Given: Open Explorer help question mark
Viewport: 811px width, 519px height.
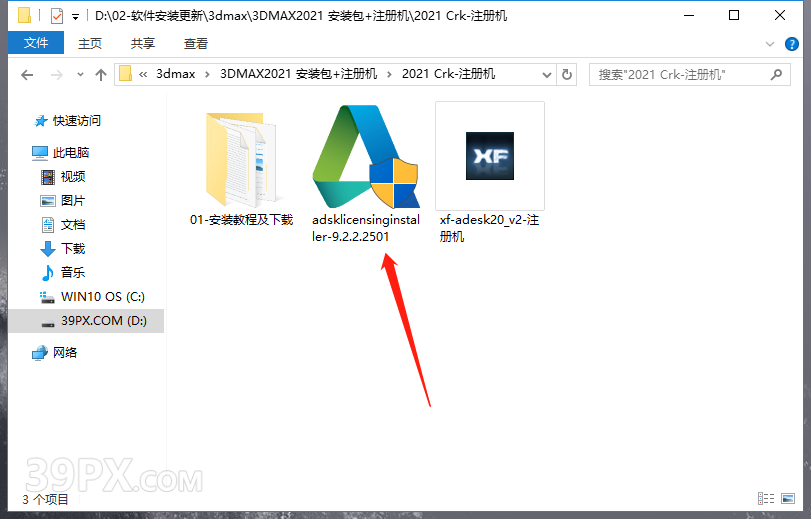Looking at the screenshot, I should pyautogui.click(x=791, y=44).
